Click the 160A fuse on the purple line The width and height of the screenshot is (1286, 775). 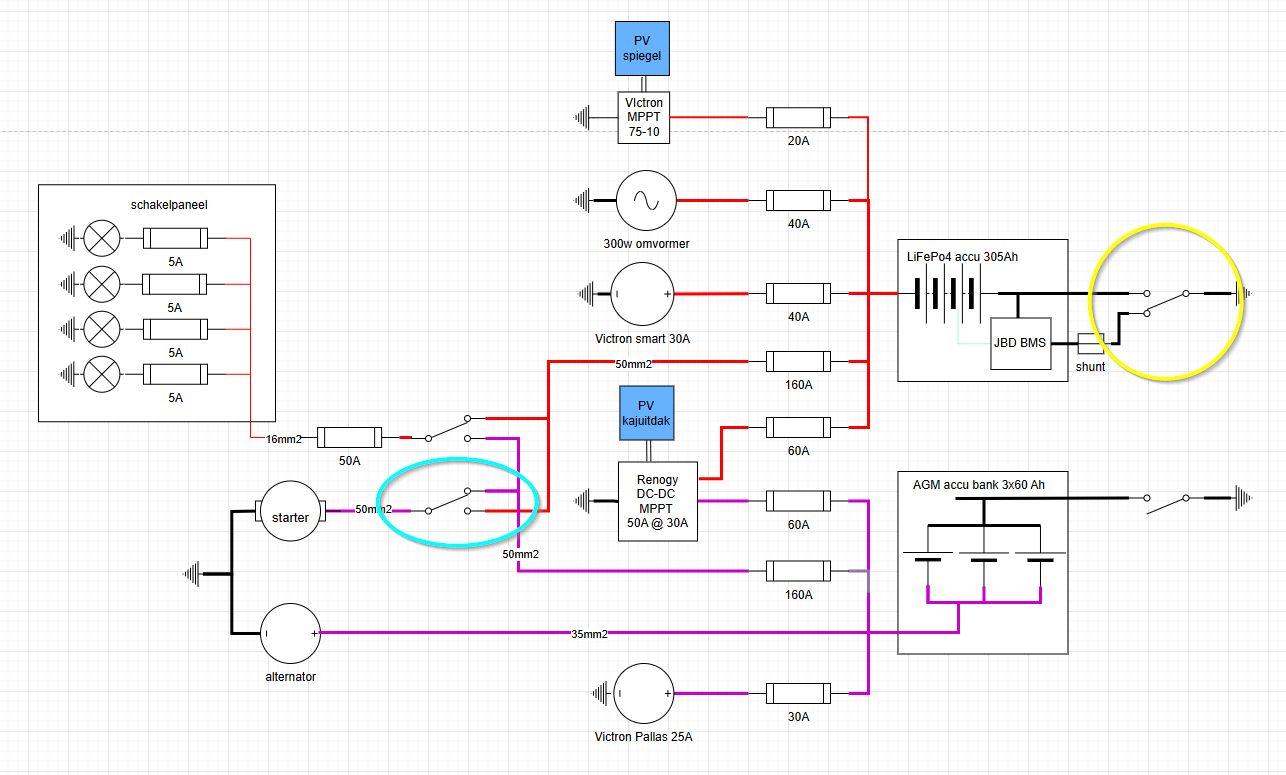798,571
